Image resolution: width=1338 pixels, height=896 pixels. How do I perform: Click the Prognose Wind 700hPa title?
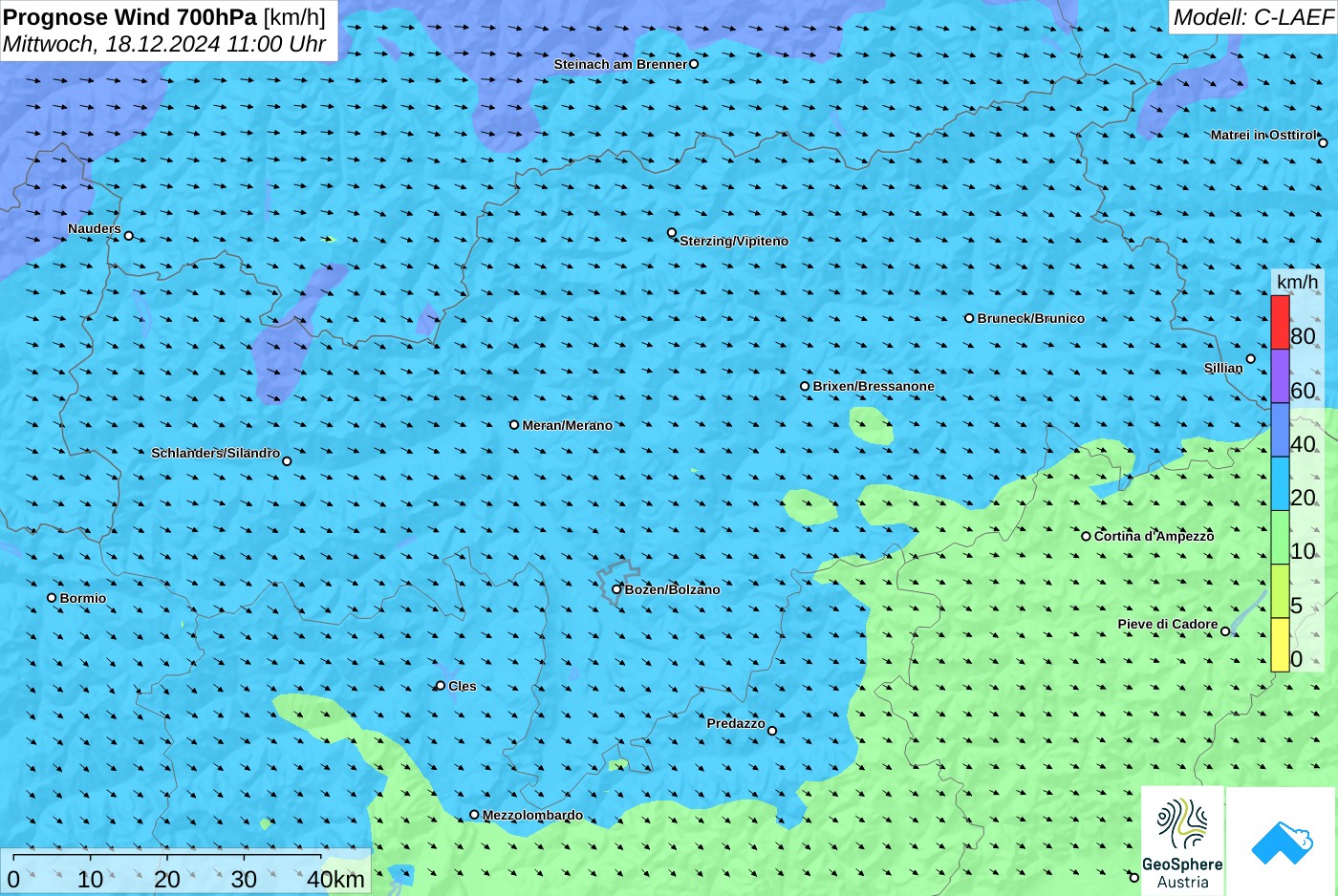pos(164,16)
